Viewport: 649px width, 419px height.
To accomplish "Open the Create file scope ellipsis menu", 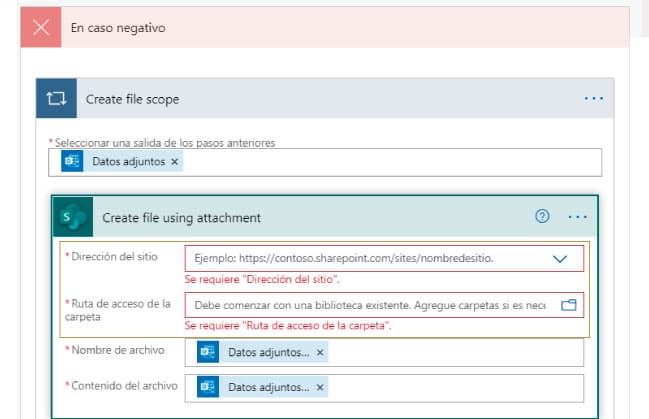I will pyautogui.click(x=594, y=99).
